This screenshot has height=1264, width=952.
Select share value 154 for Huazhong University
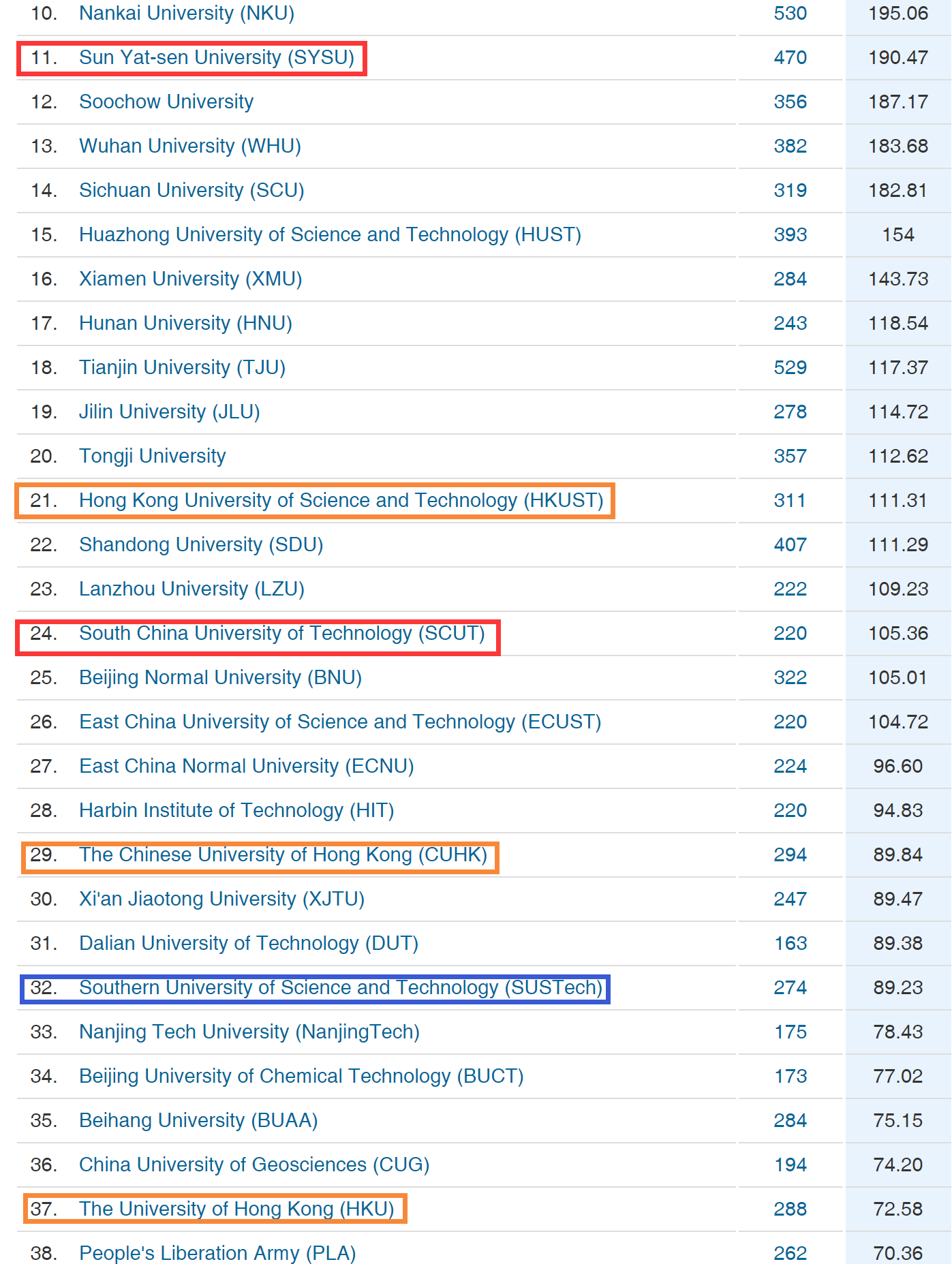click(898, 235)
